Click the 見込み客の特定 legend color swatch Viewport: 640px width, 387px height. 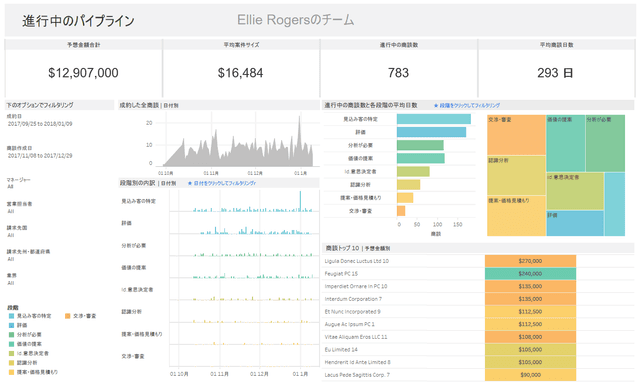click(11, 316)
